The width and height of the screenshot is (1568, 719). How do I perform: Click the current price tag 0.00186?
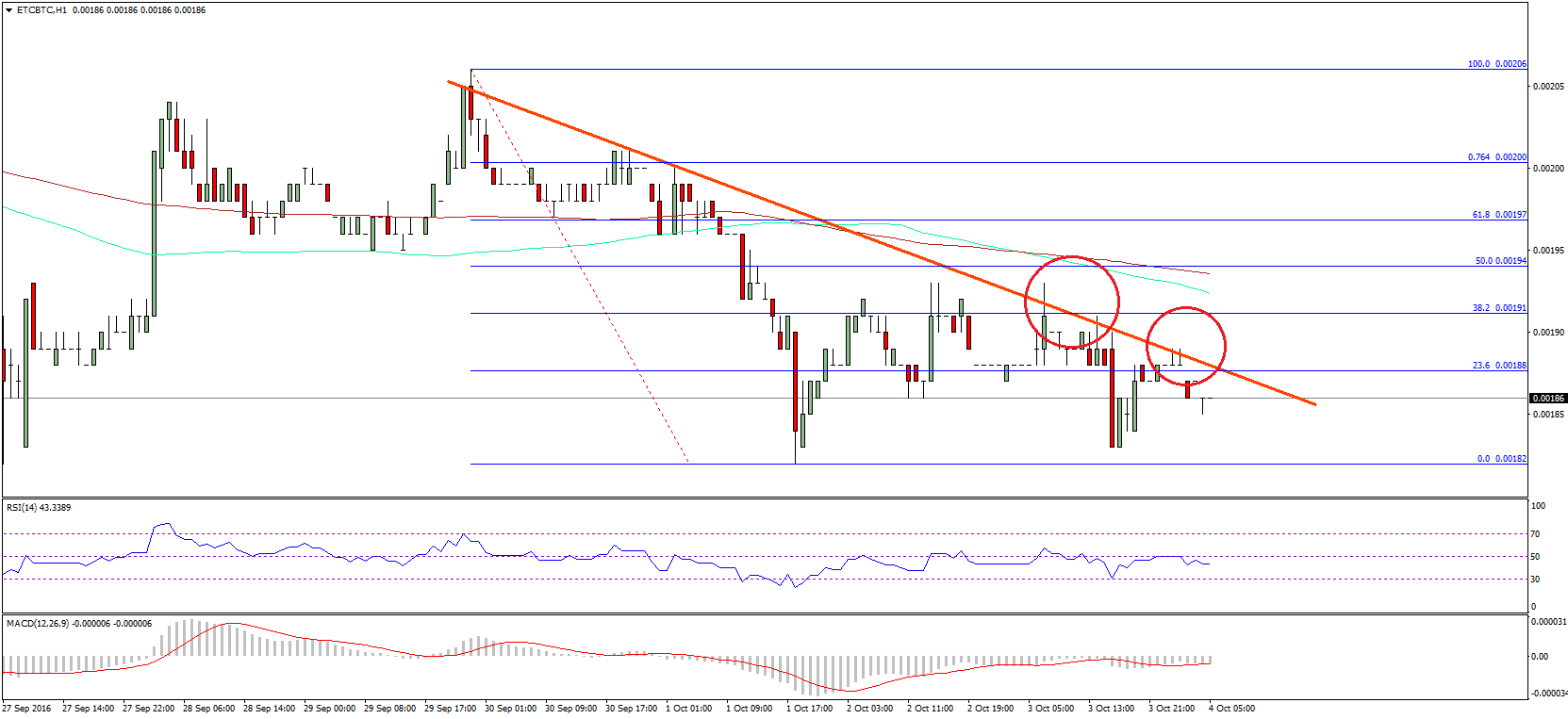1548,399
